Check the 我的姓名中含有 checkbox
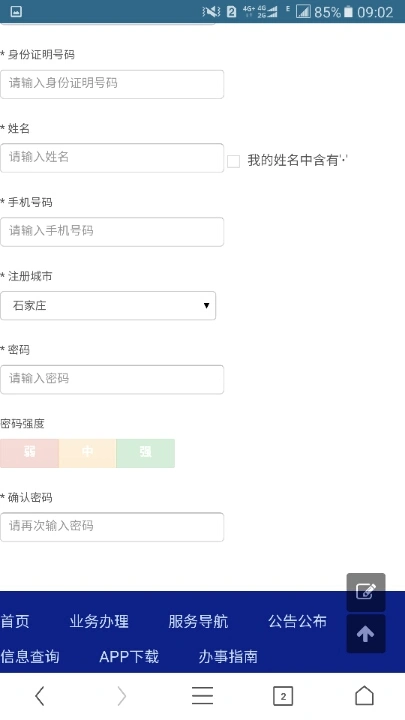The image size is (405, 720). 233,161
